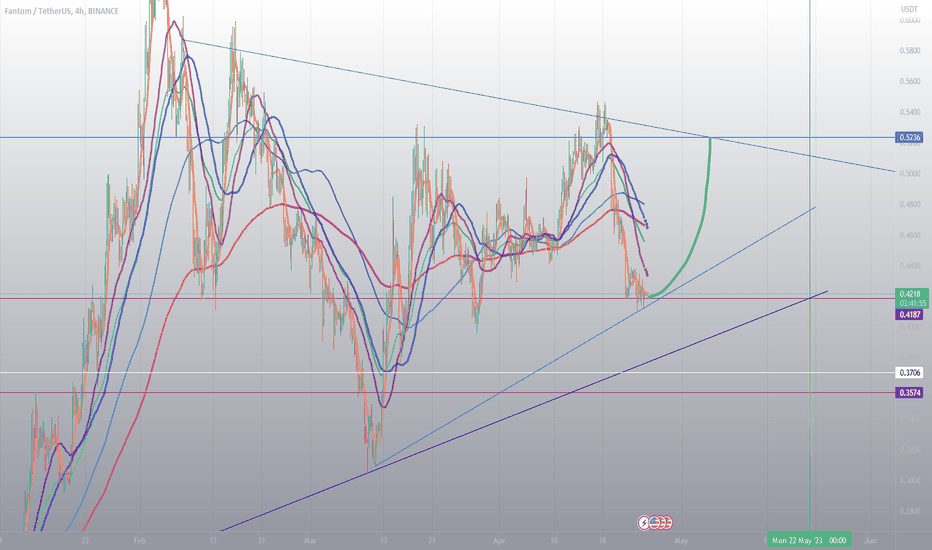The height and width of the screenshot is (550, 932).
Task: Click the USDT currency label on price axis
Action: pos(909,9)
